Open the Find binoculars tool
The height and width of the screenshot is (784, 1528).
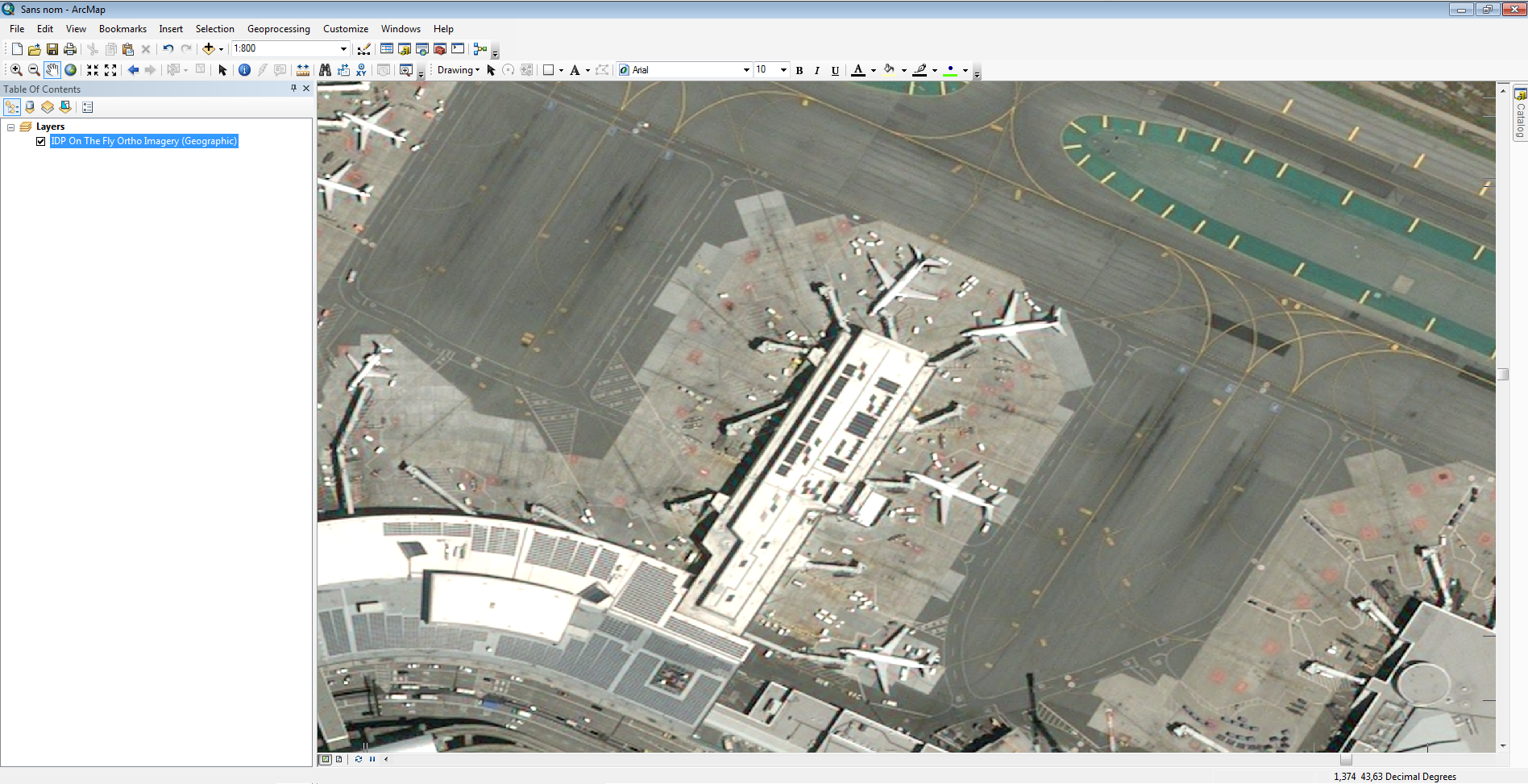[x=326, y=70]
